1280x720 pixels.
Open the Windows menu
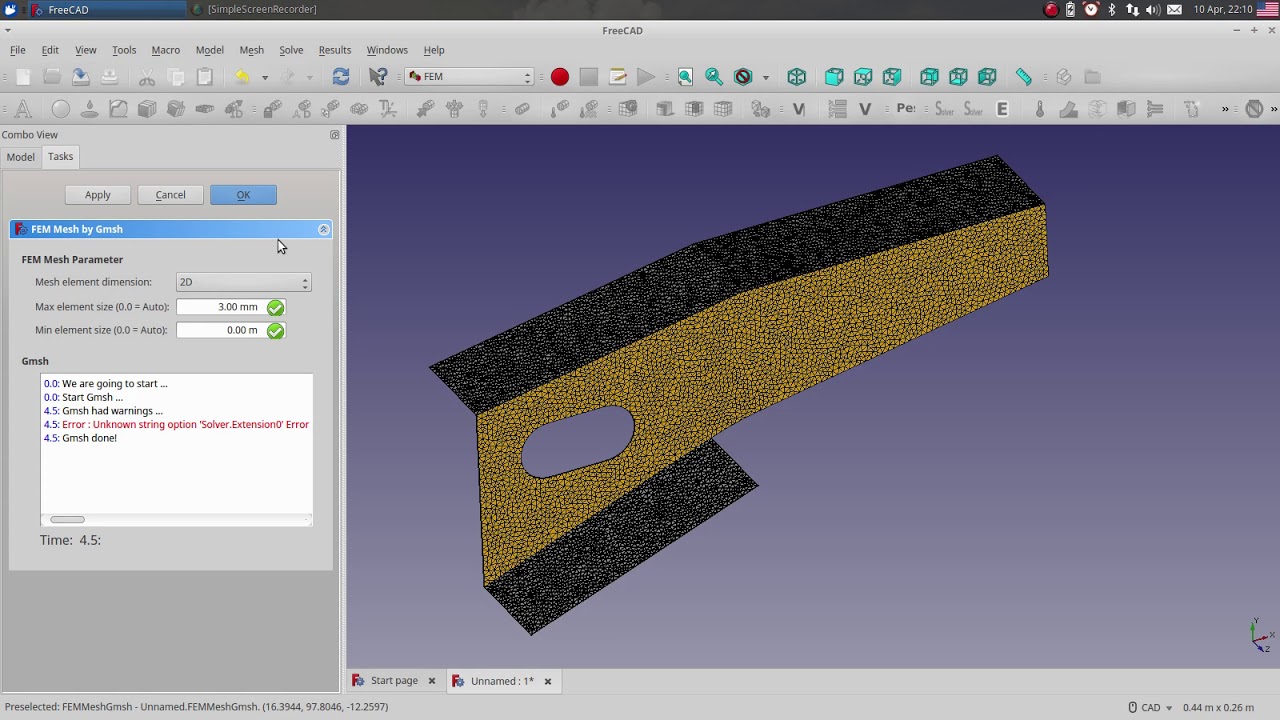coord(387,50)
